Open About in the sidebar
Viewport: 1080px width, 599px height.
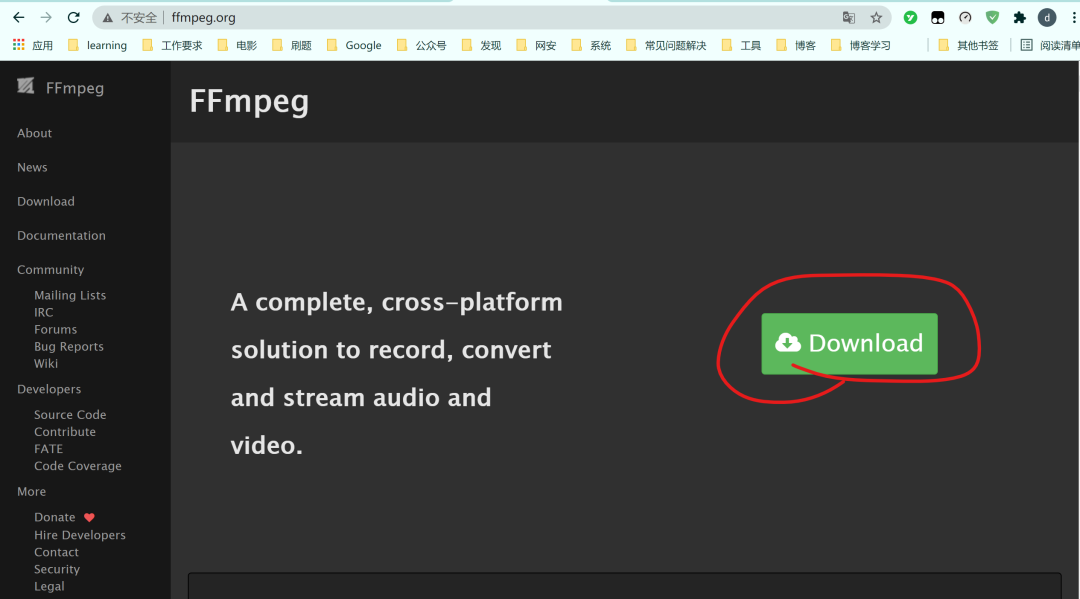coord(34,133)
